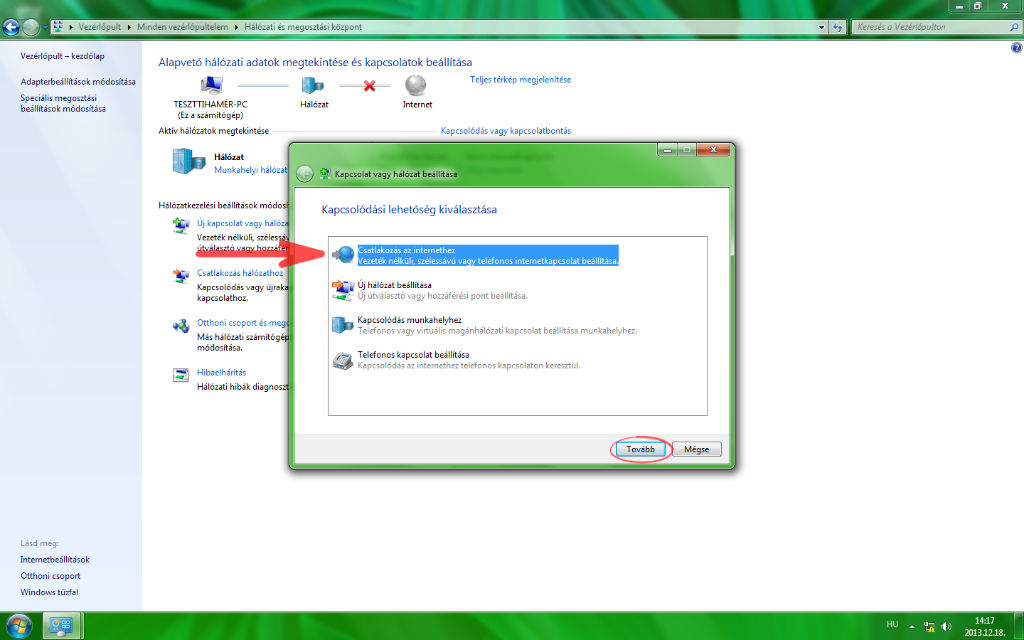
Task: Open the volume speaker icon in system tray
Action: [x=946, y=627]
